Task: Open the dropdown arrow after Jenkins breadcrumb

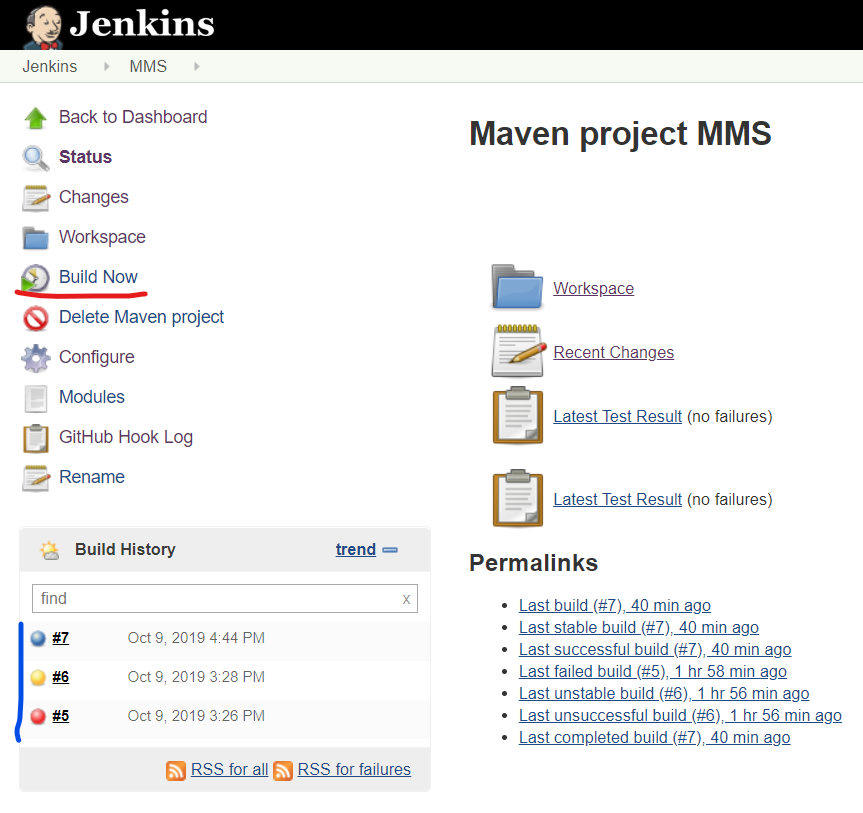Action: (x=107, y=67)
